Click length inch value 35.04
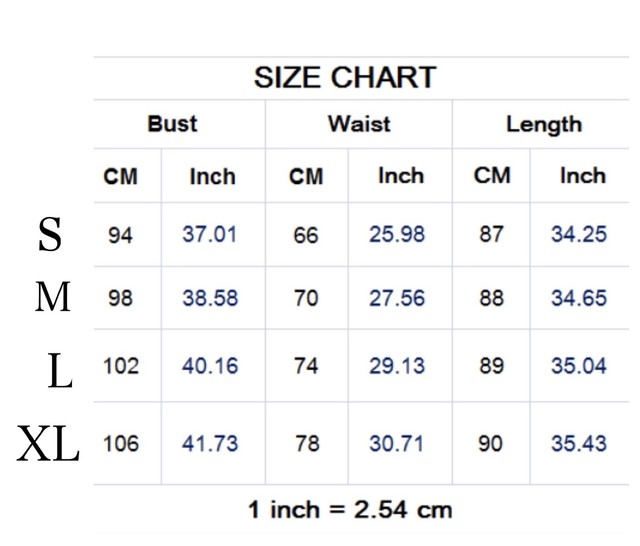 point(579,366)
